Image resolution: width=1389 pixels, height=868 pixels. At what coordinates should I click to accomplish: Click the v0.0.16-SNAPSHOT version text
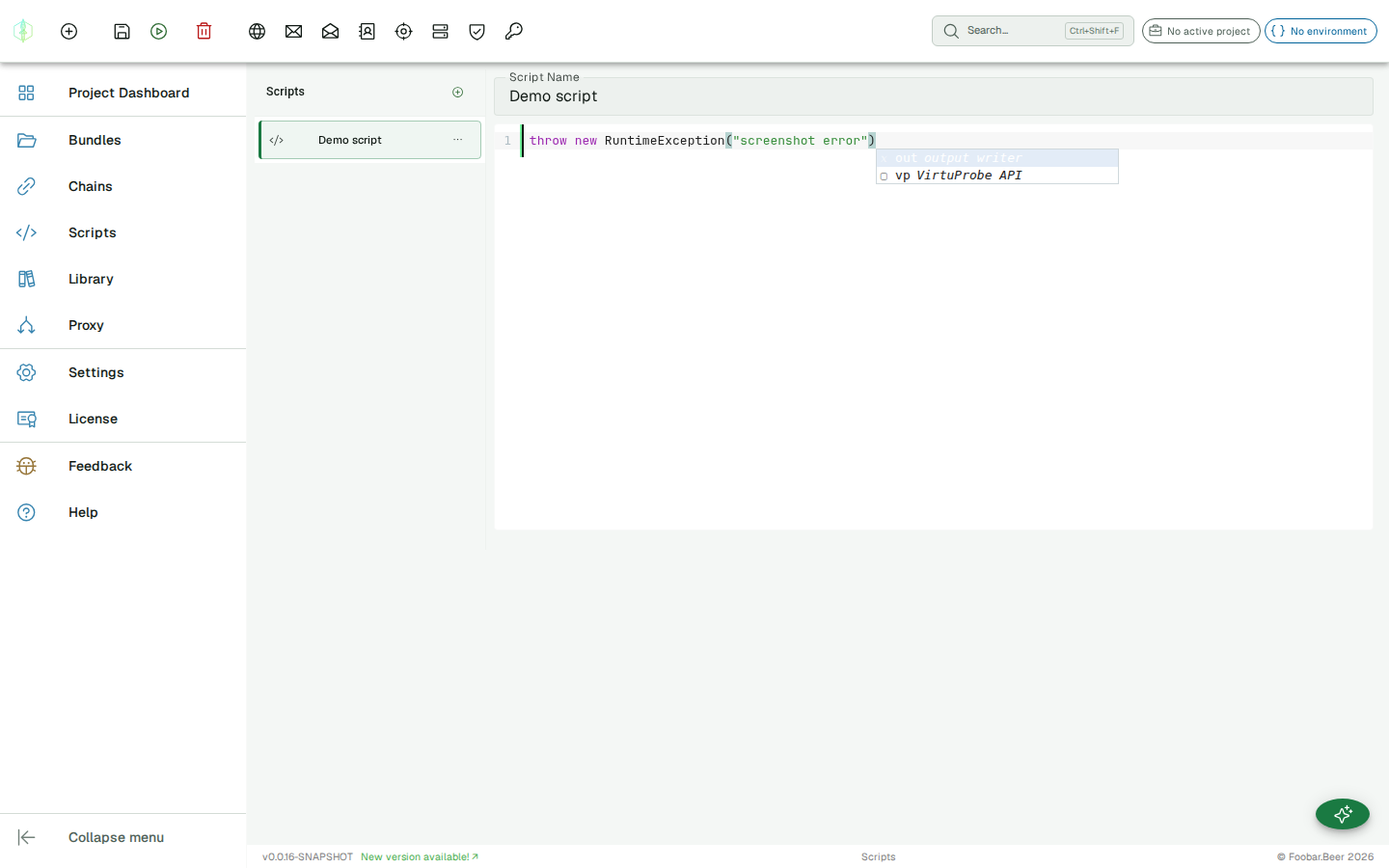point(308,856)
